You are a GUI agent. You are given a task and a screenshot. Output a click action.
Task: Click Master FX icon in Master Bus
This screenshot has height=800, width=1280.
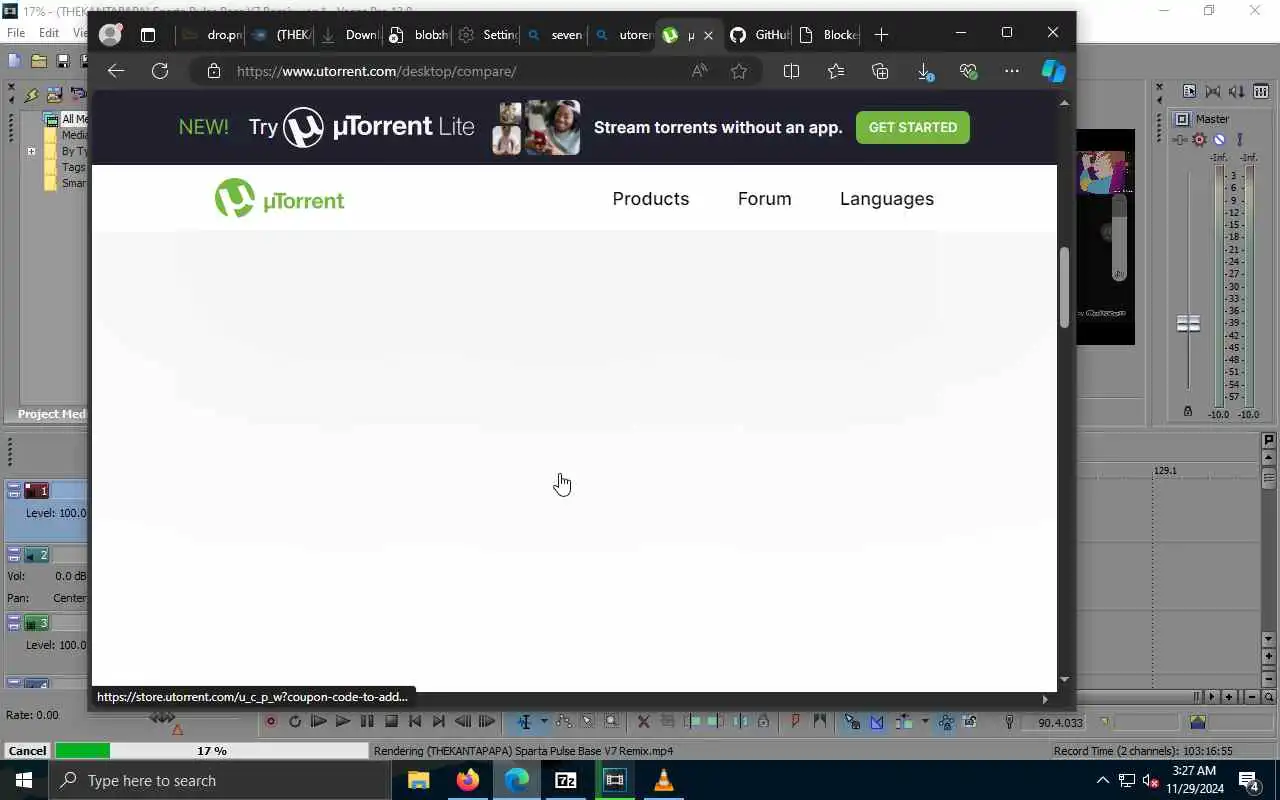coord(1200,140)
